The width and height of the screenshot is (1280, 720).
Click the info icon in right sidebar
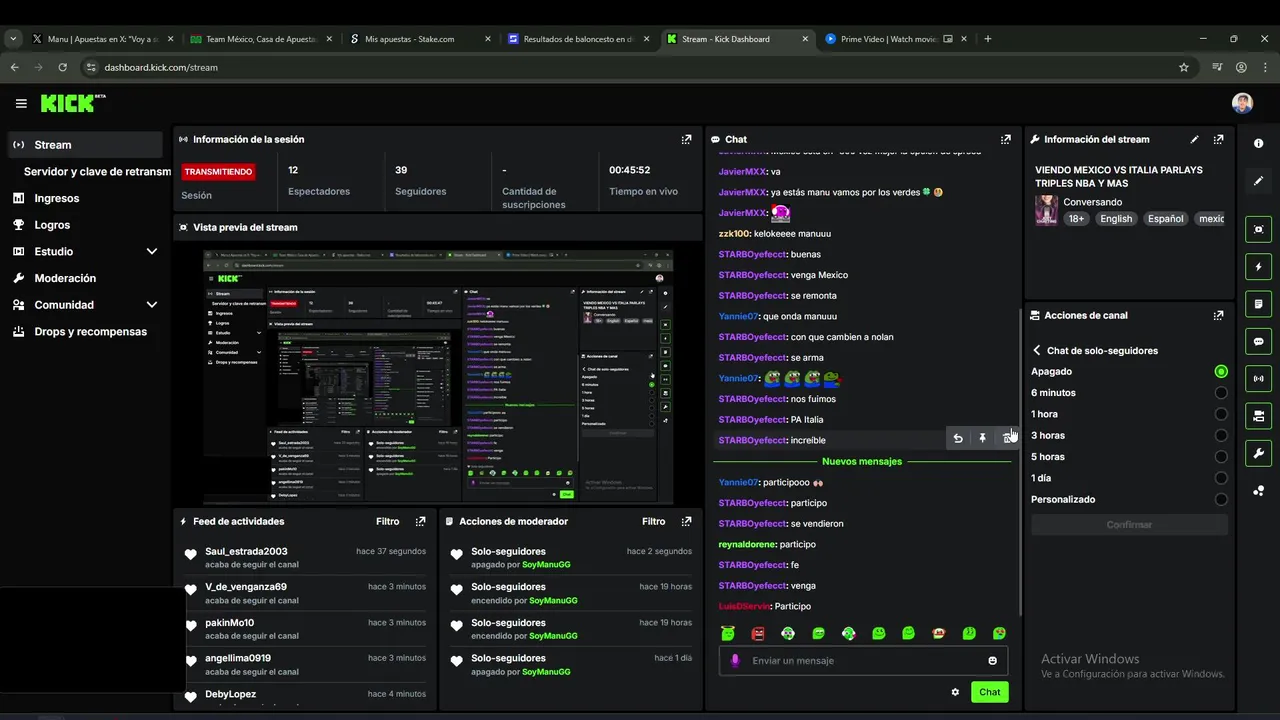(x=1258, y=144)
